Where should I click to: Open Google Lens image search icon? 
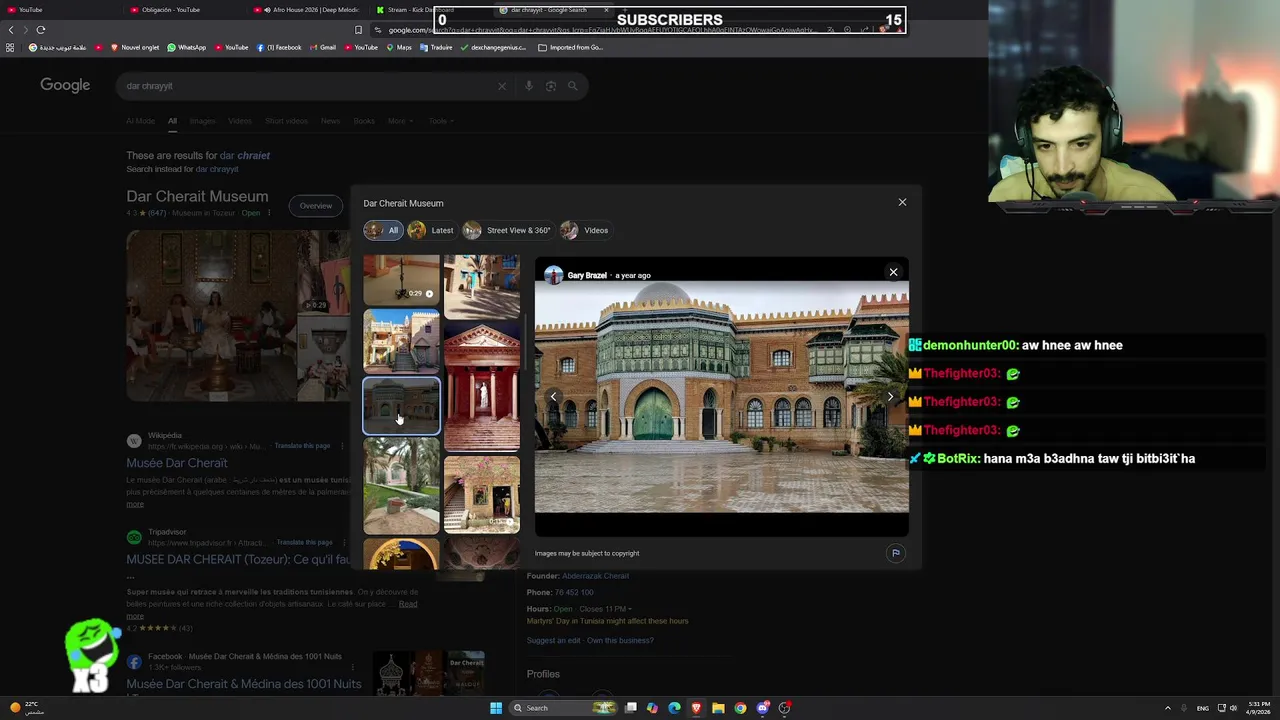[551, 86]
